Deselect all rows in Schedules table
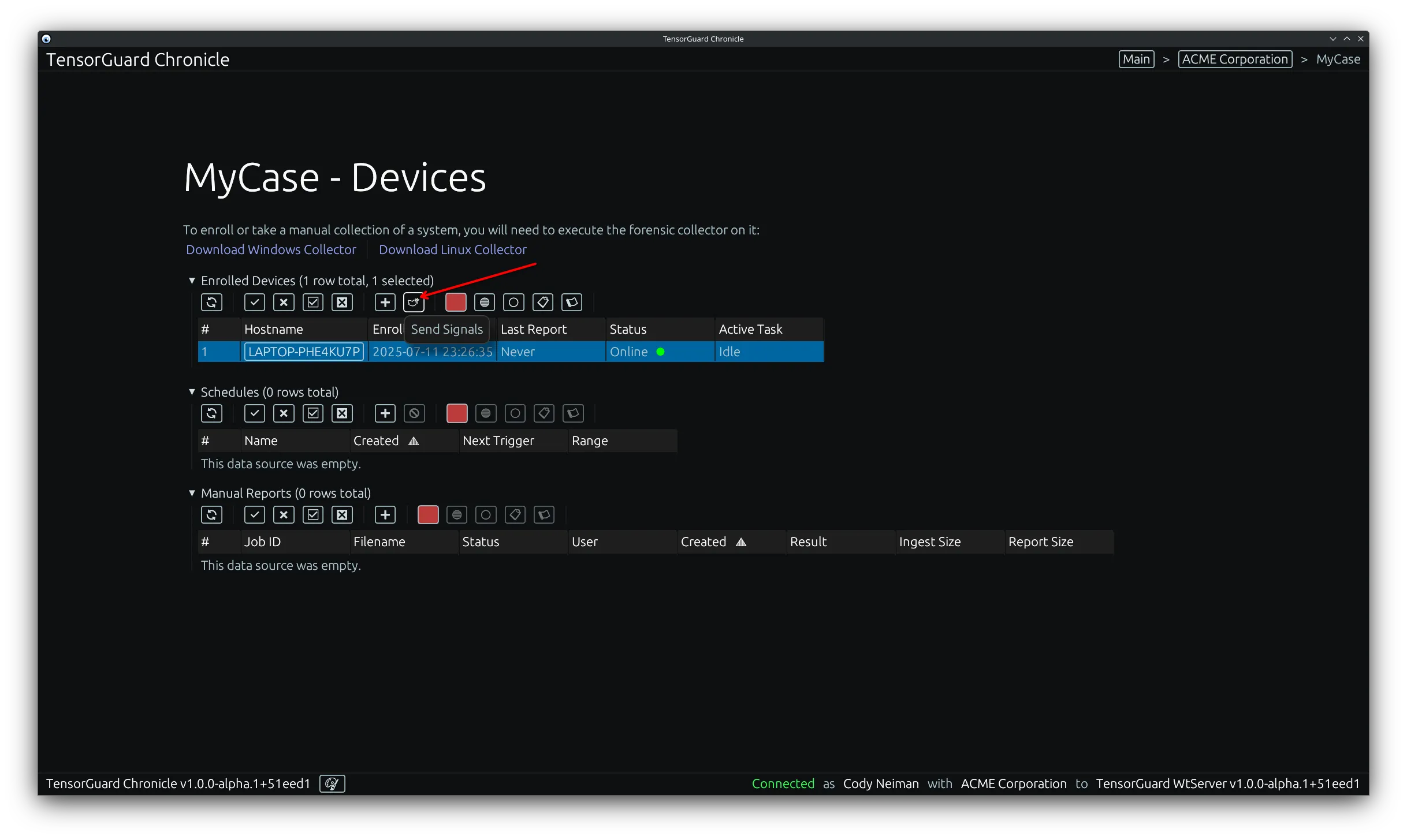This screenshot has height=840, width=1407. click(283, 413)
